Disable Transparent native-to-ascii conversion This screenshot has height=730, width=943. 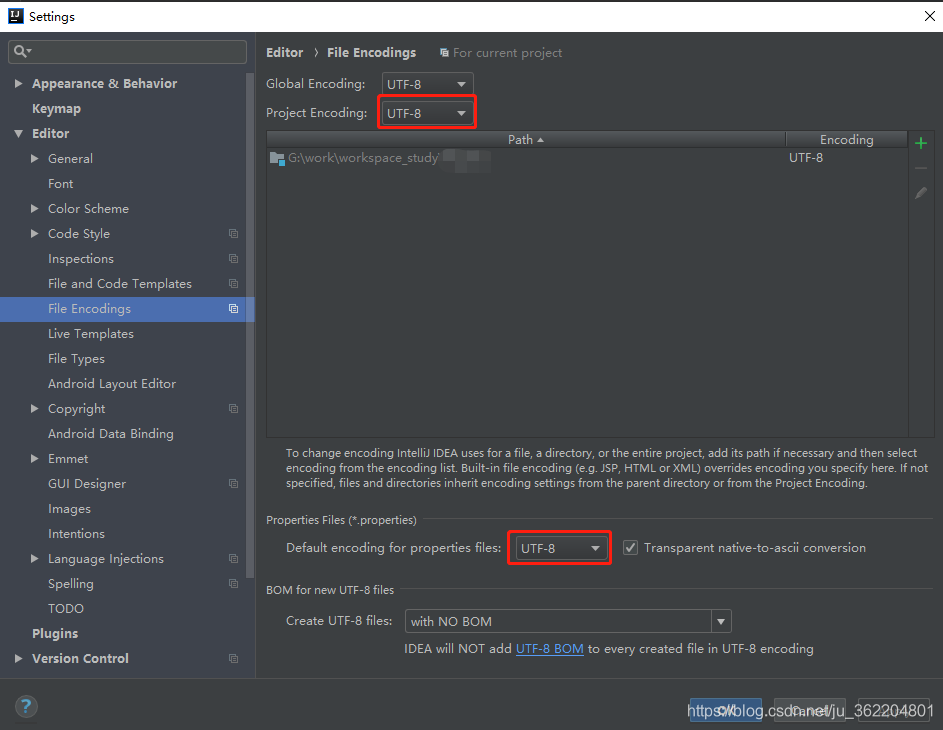(629, 547)
